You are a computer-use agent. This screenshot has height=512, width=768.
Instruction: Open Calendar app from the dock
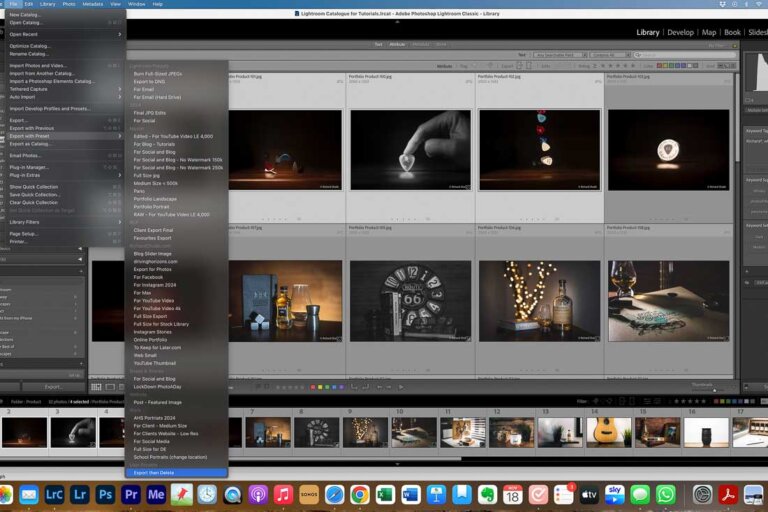click(x=512, y=495)
